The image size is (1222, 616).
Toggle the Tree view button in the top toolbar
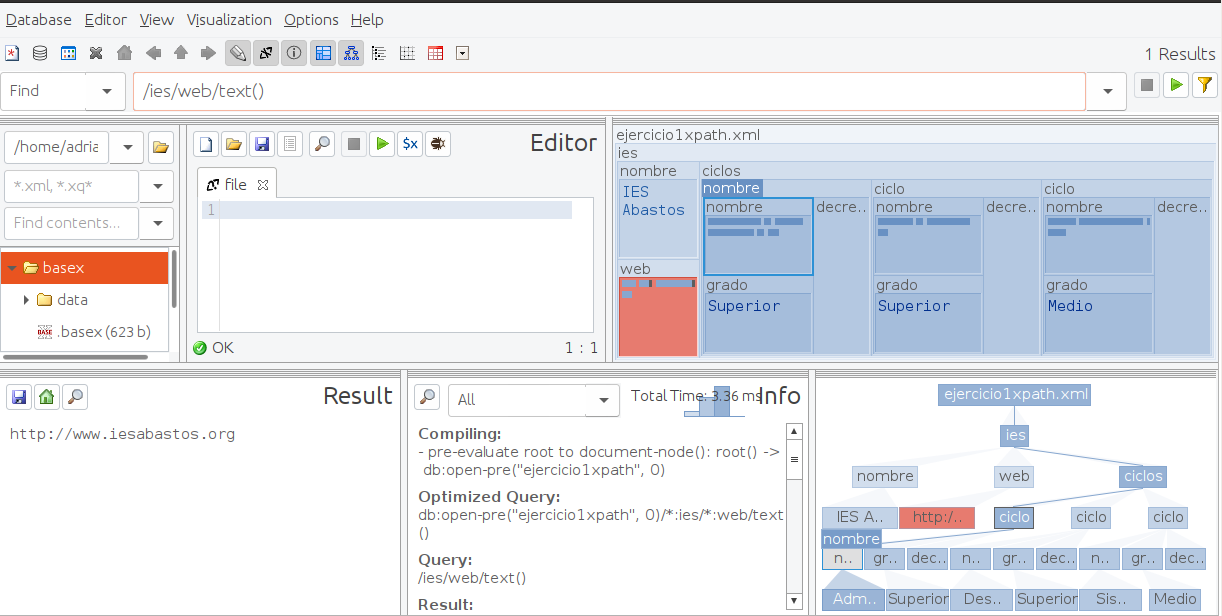pos(351,54)
